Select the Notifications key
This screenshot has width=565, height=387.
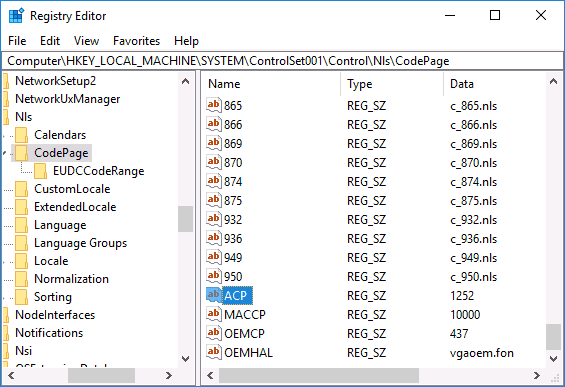pyautogui.click(x=49, y=333)
